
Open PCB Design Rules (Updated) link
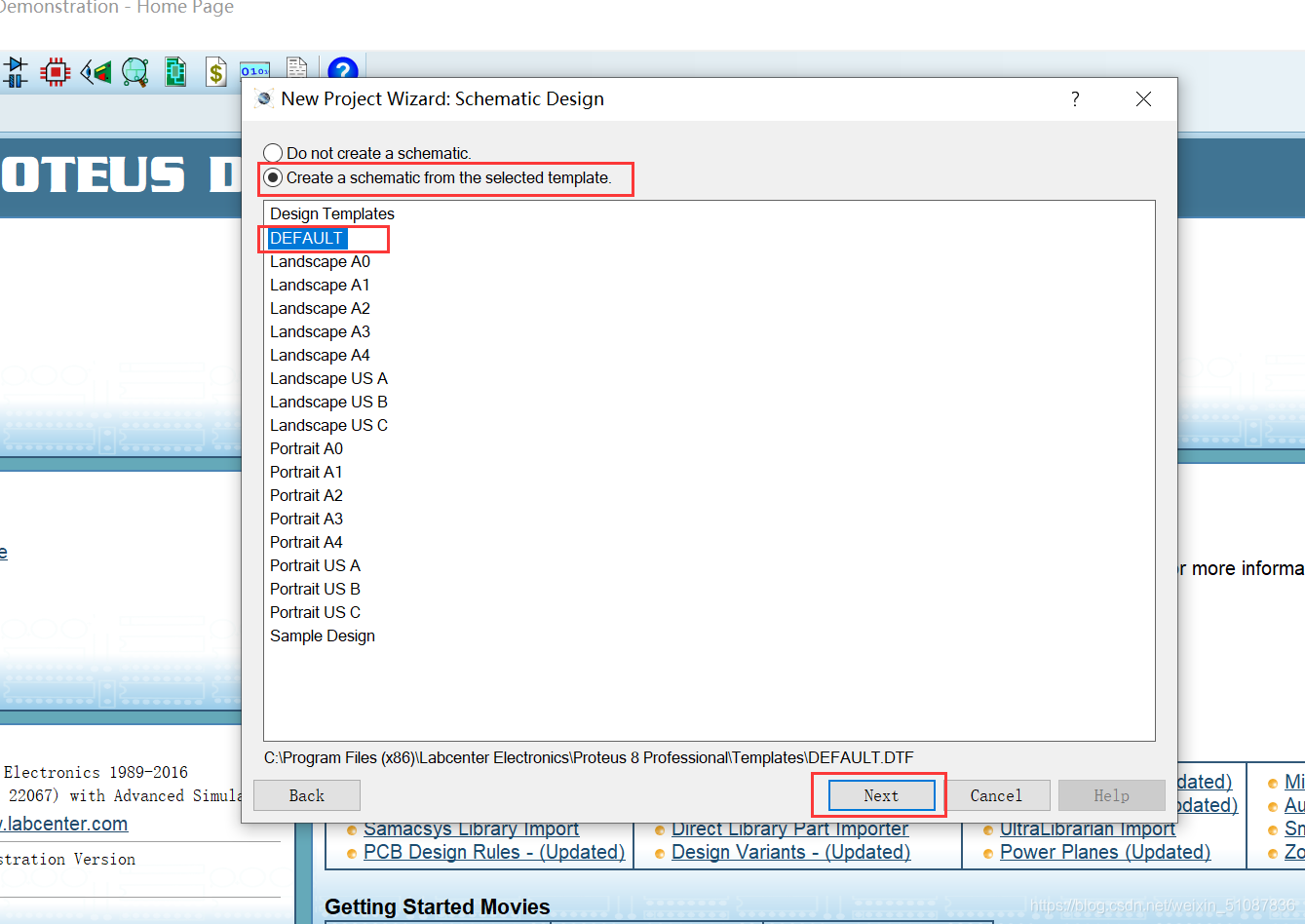(494, 852)
